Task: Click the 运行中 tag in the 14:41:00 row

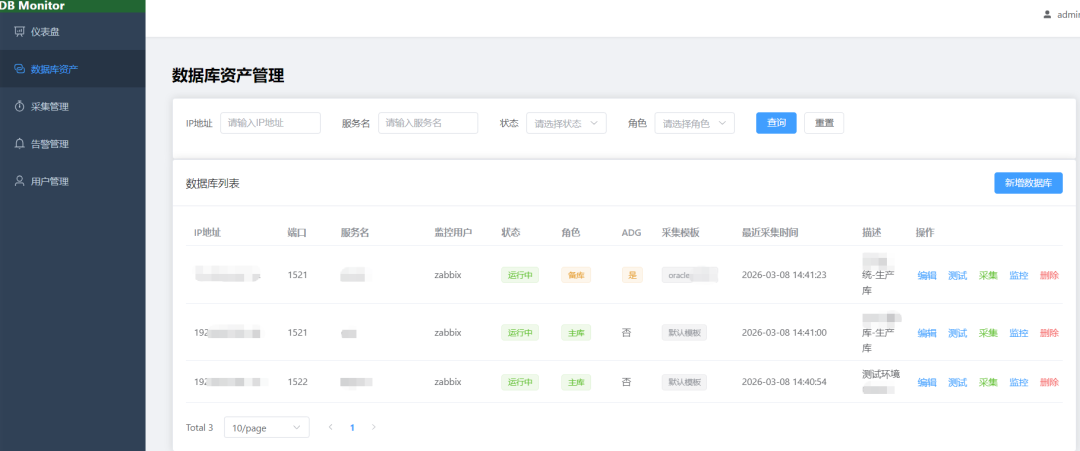Action: pos(520,333)
